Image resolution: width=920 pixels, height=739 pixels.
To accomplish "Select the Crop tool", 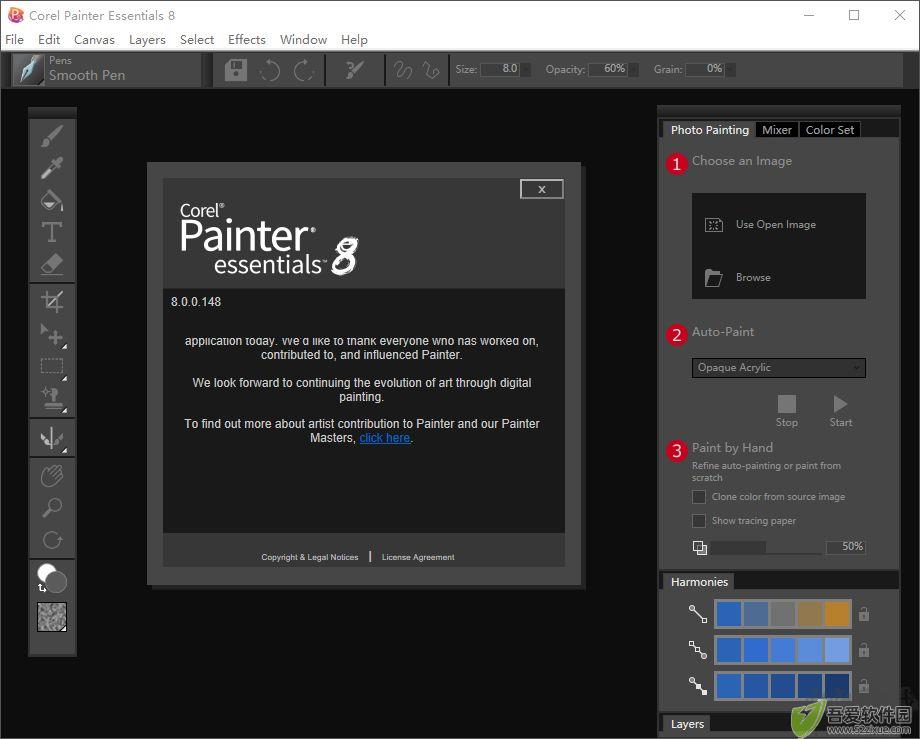I will (52, 301).
